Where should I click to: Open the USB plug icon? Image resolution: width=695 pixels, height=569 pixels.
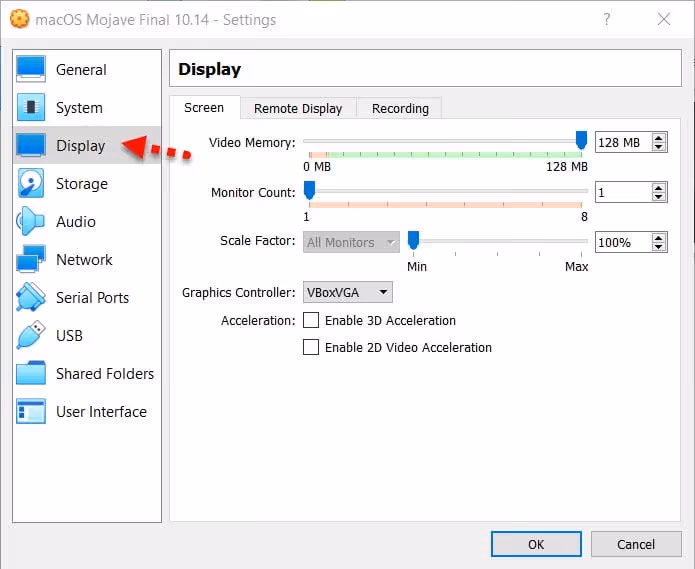pyautogui.click(x=31, y=335)
